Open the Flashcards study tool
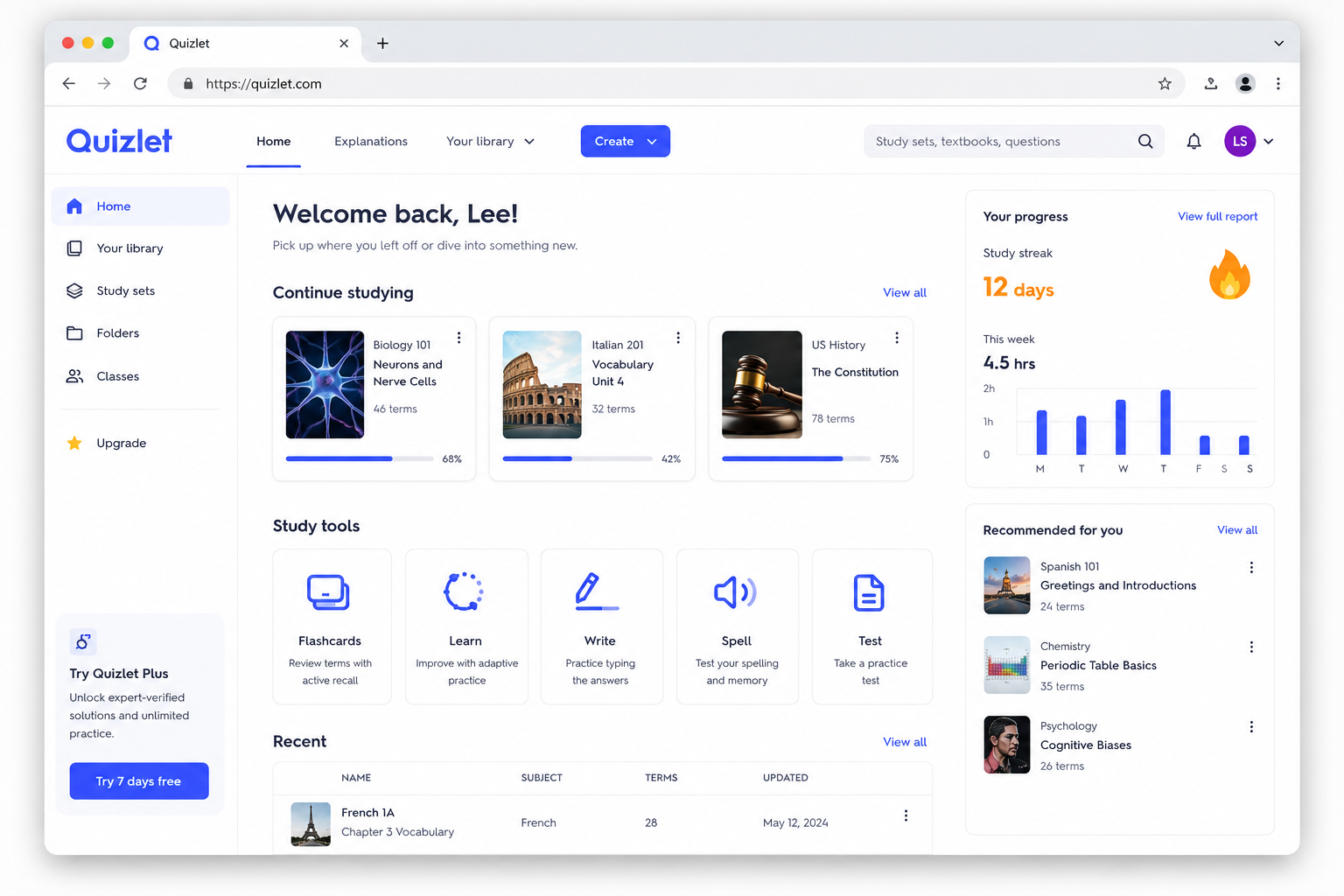 pyautogui.click(x=332, y=626)
